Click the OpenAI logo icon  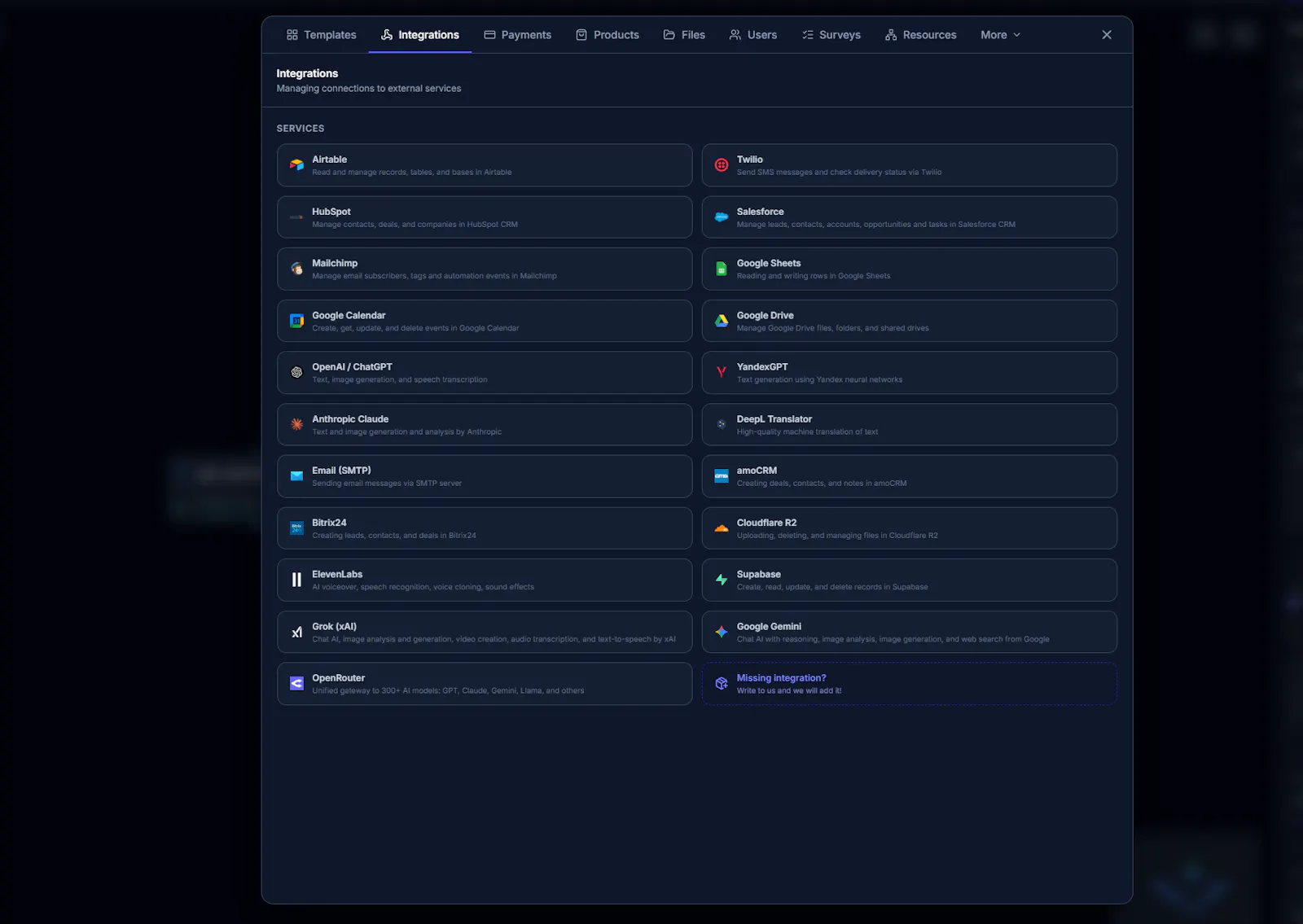296,373
